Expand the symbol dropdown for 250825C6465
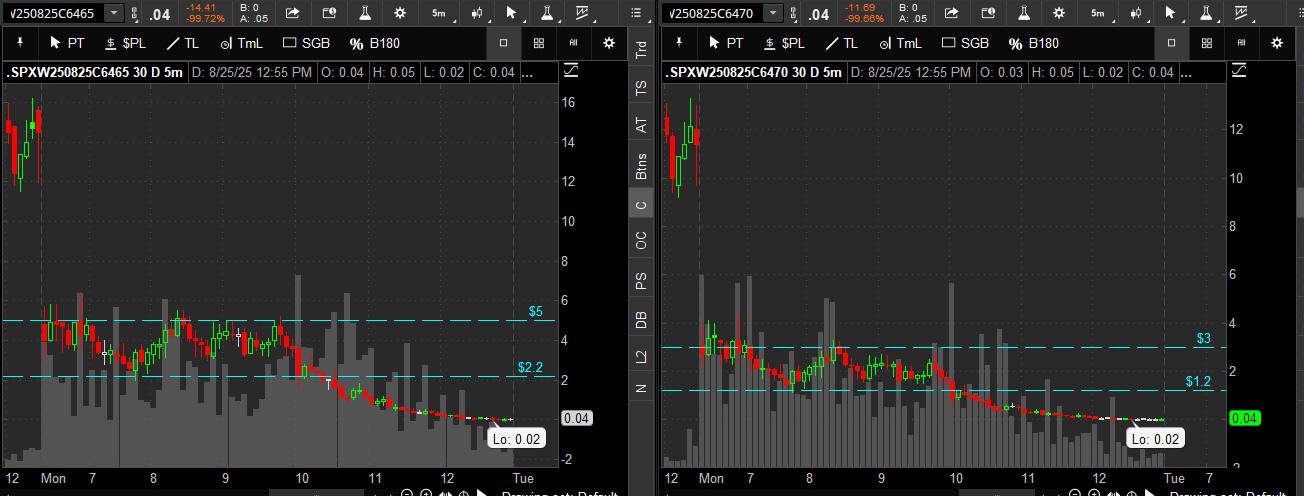The width and height of the screenshot is (1304, 496). tap(113, 13)
